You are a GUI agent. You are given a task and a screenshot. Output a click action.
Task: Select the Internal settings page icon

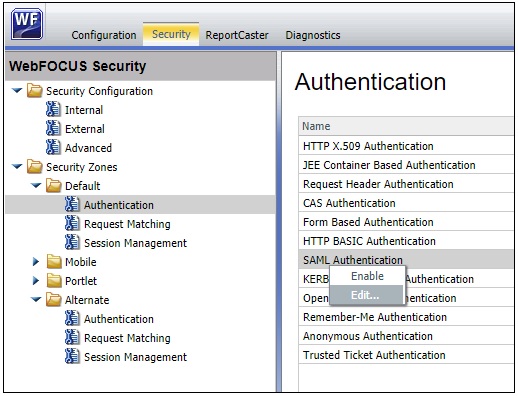pyautogui.click(x=53, y=109)
